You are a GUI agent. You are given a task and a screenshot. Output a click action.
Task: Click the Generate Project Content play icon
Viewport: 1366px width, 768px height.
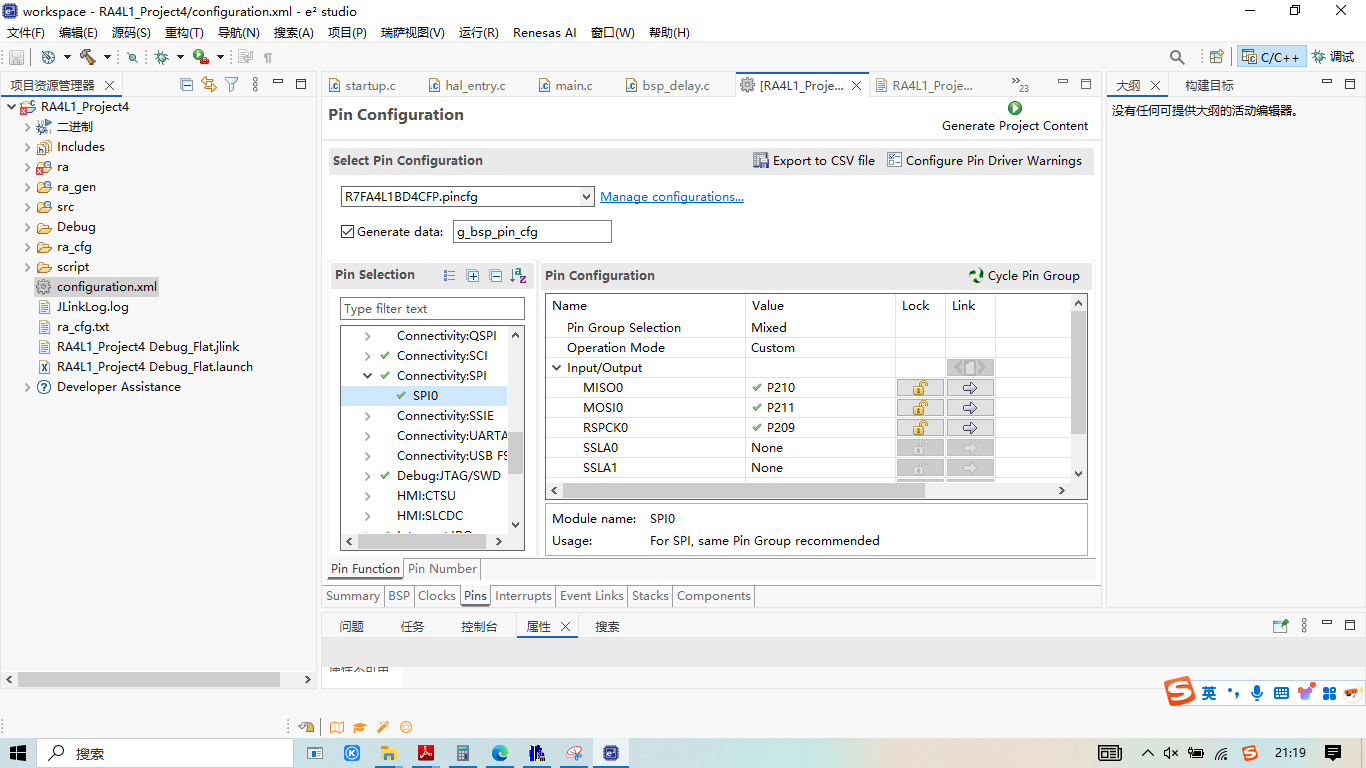pos(1015,108)
